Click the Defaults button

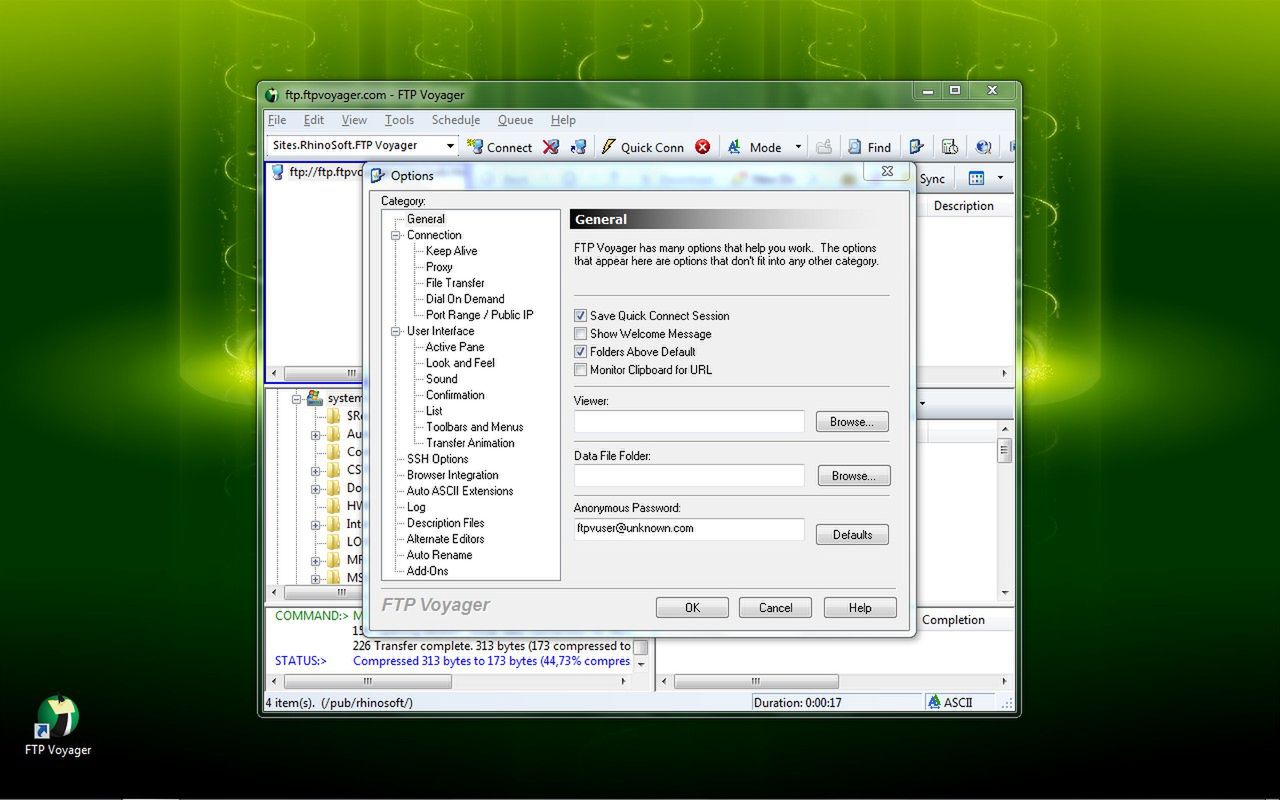(852, 535)
